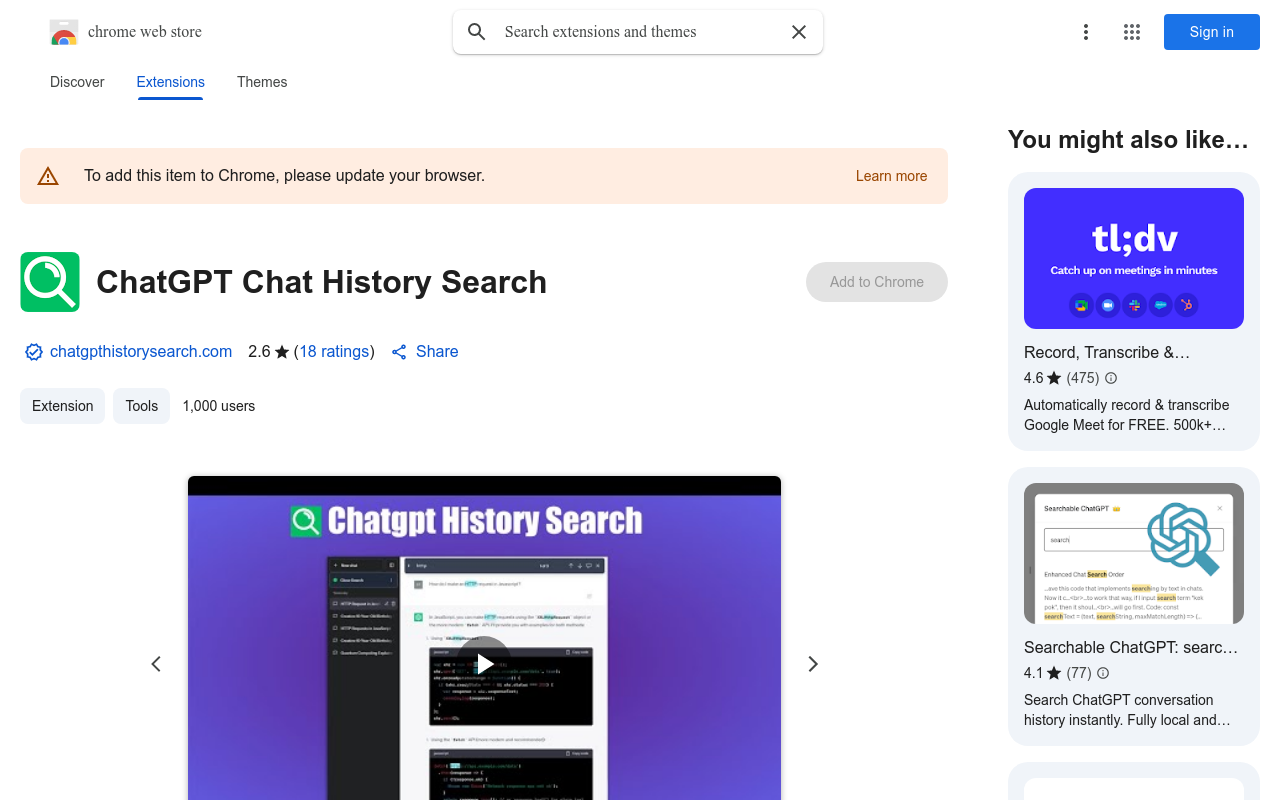This screenshot has height=800, width=1280.
Task: Open the tl;dv Record & Transcribe card
Action: tap(1133, 258)
